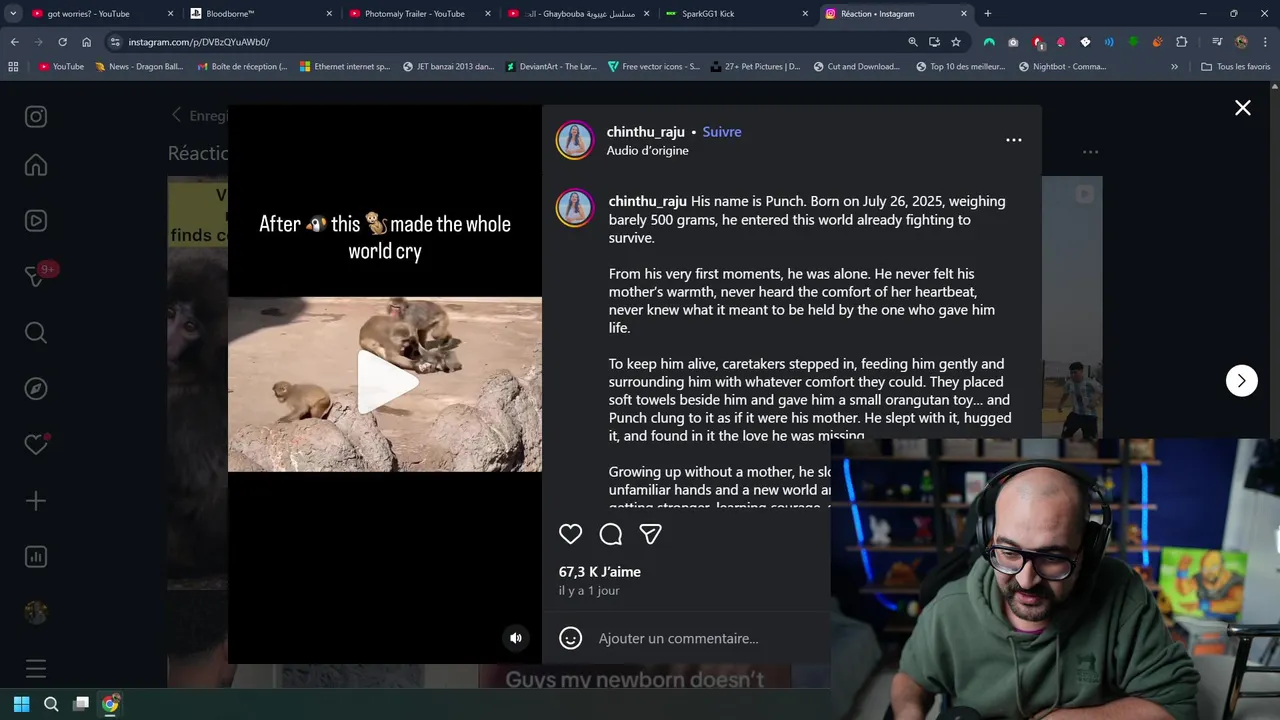Open profile avatar in Instagram sidebar

(x=36, y=613)
